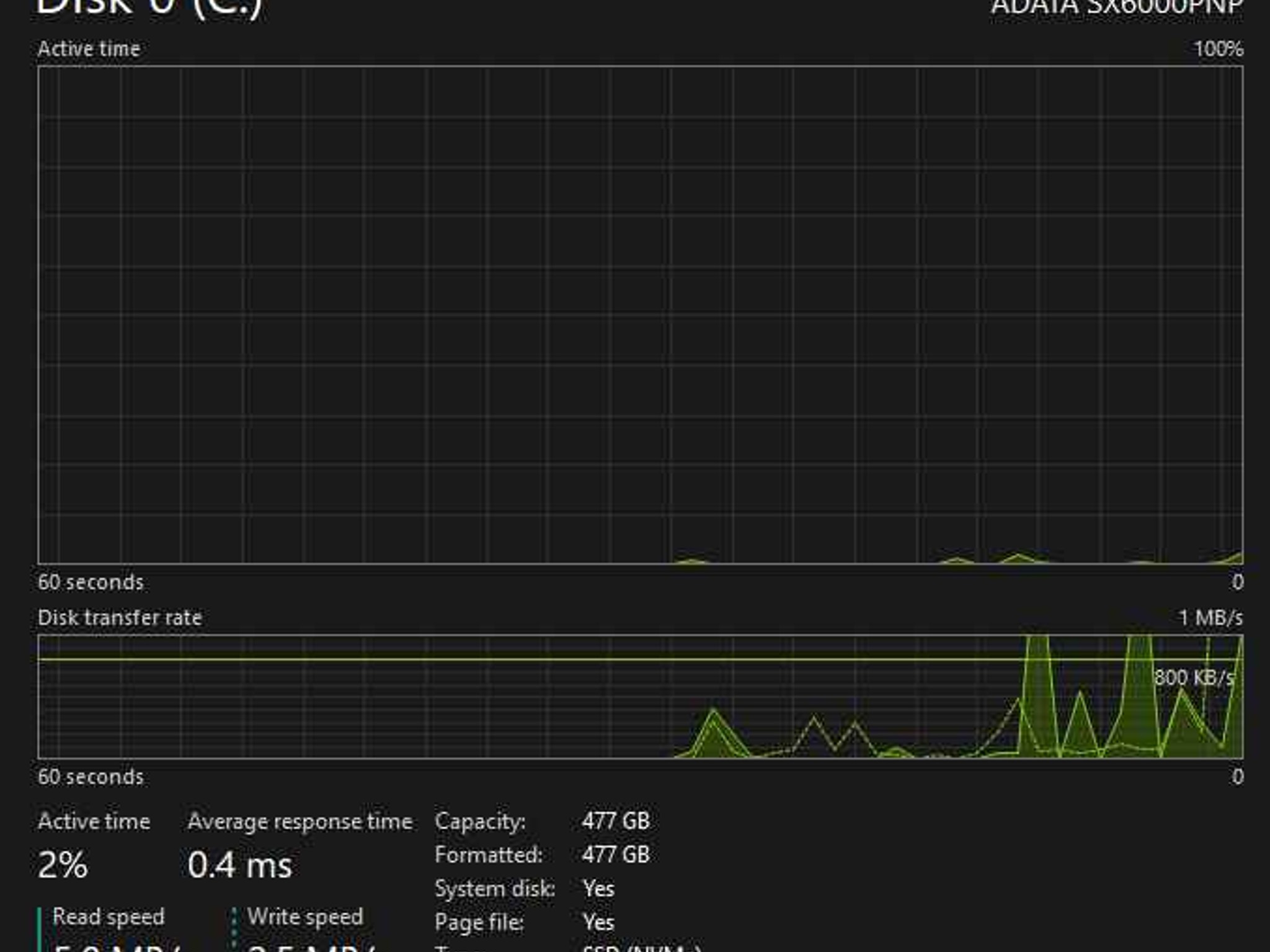The height and width of the screenshot is (952, 1270).
Task: Select the Page file Yes value
Action: coord(598,922)
